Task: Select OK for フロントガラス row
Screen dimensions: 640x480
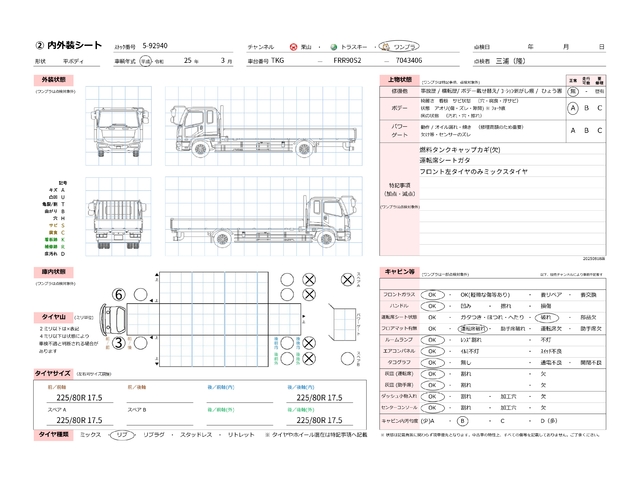Action: 434,295
